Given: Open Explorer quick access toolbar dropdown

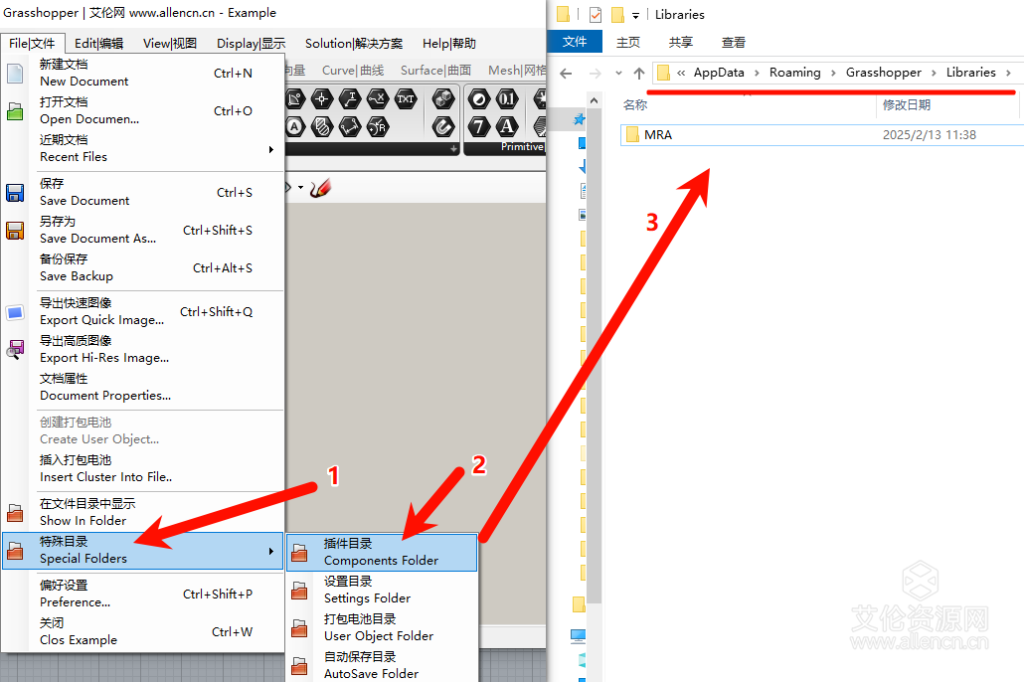Looking at the screenshot, I should point(635,15).
